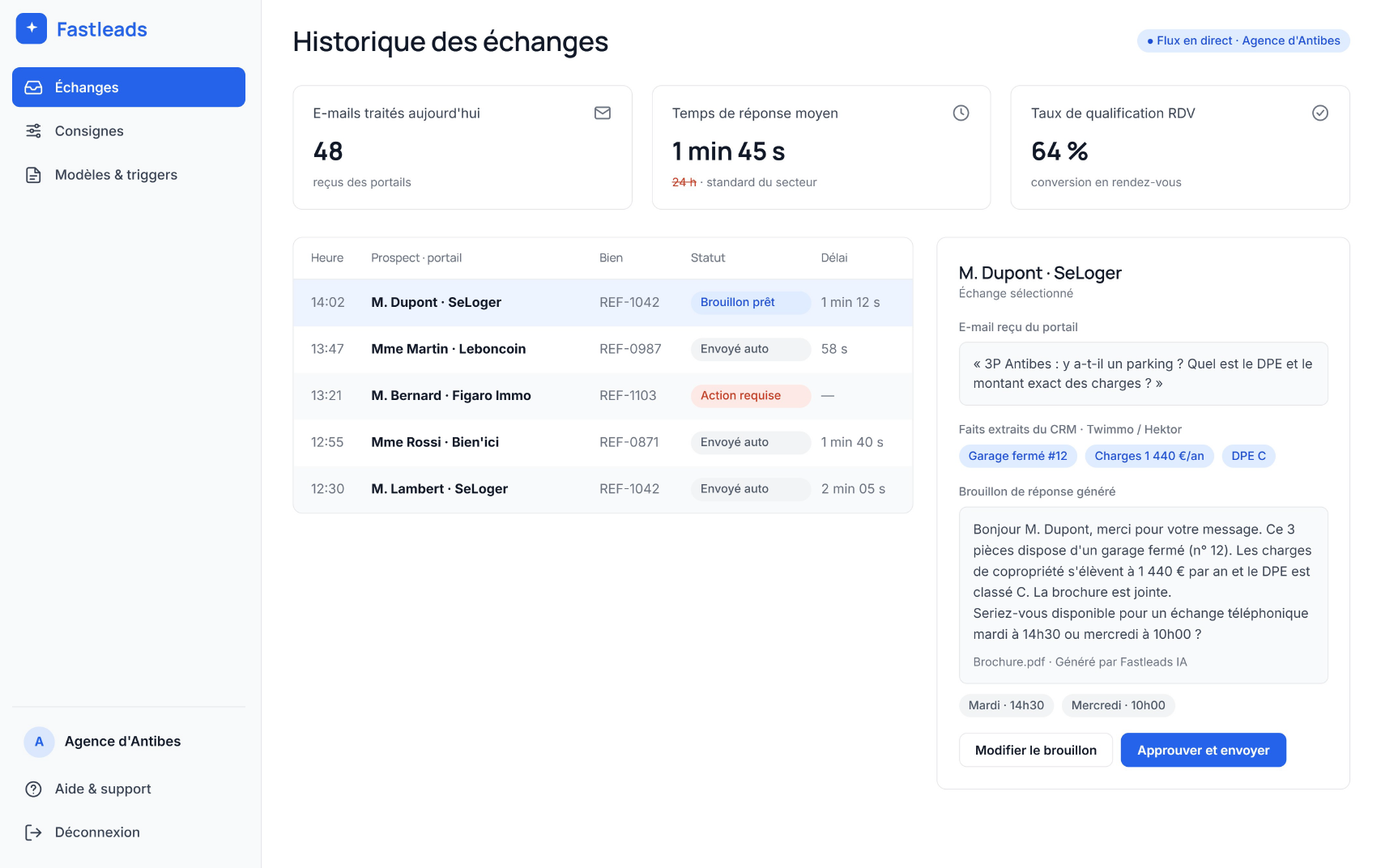Click the Action requise status badge

point(750,395)
